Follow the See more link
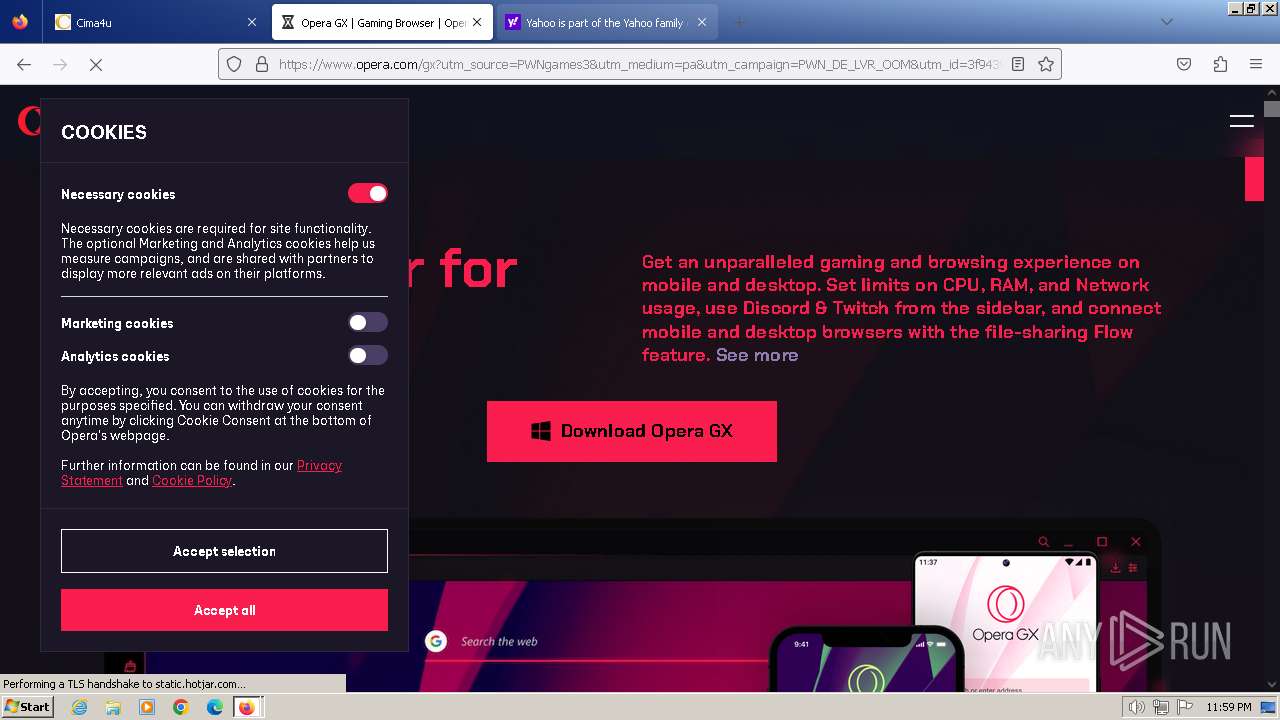1280x720 pixels. coord(757,355)
